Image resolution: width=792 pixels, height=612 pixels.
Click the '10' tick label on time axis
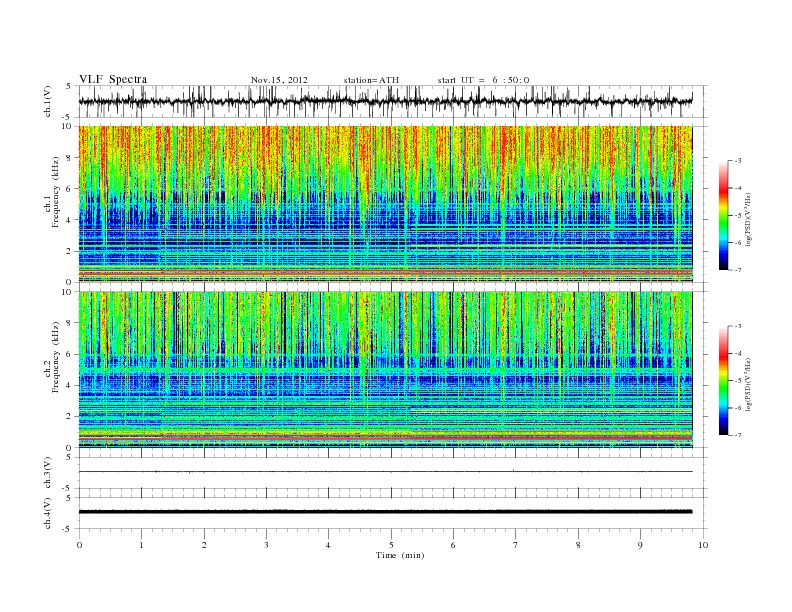coord(703,545)
